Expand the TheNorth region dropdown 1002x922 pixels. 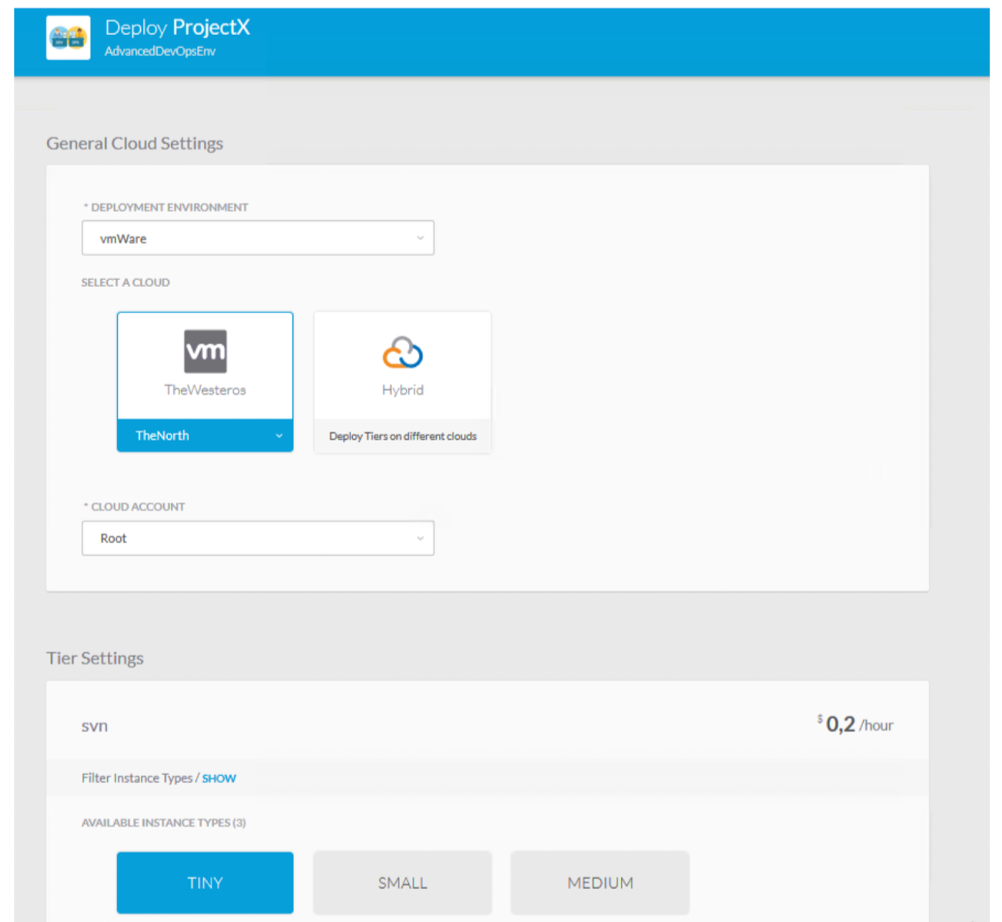[x=205, y=436]
